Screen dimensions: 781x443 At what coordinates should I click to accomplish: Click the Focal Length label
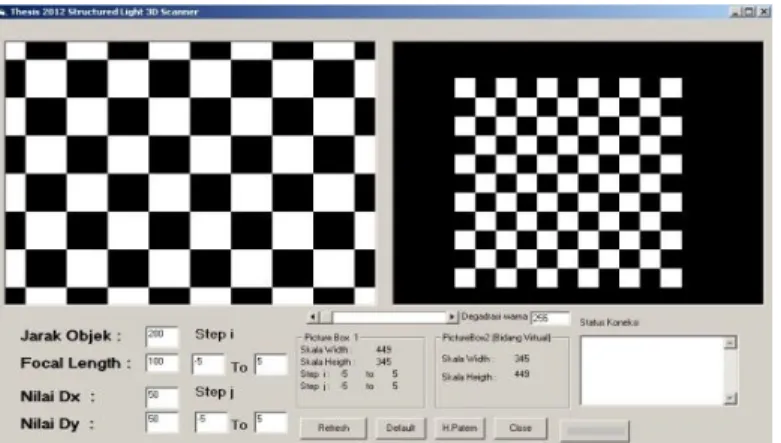tap(76, 363)
